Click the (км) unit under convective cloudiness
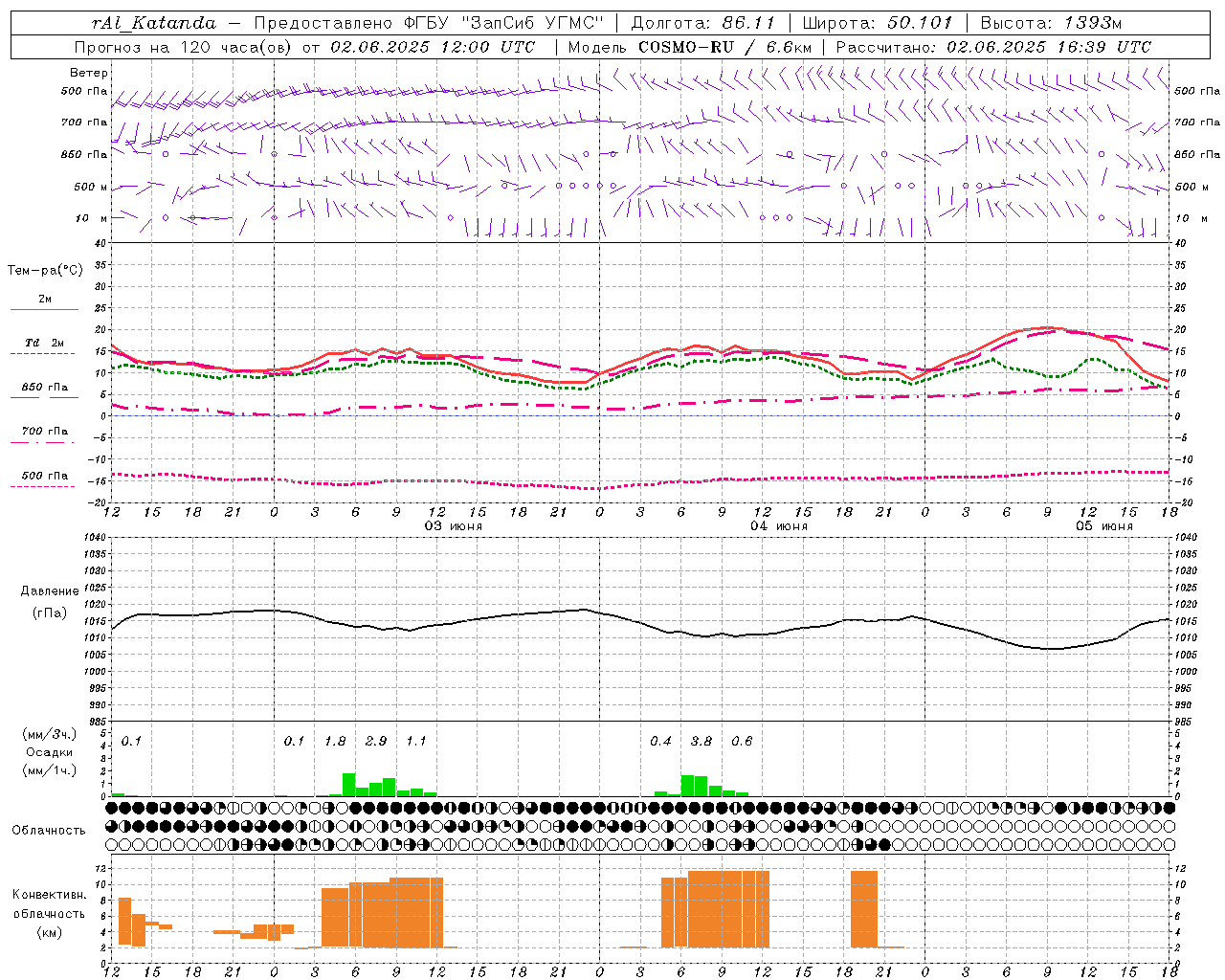Image resolution: width=1225 pixels, height=980 pixels. tap(49, 932)
